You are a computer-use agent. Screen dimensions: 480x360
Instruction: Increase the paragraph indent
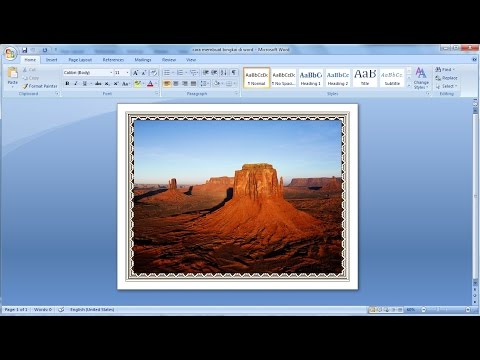pyautogui.click(x=214, y=73)
